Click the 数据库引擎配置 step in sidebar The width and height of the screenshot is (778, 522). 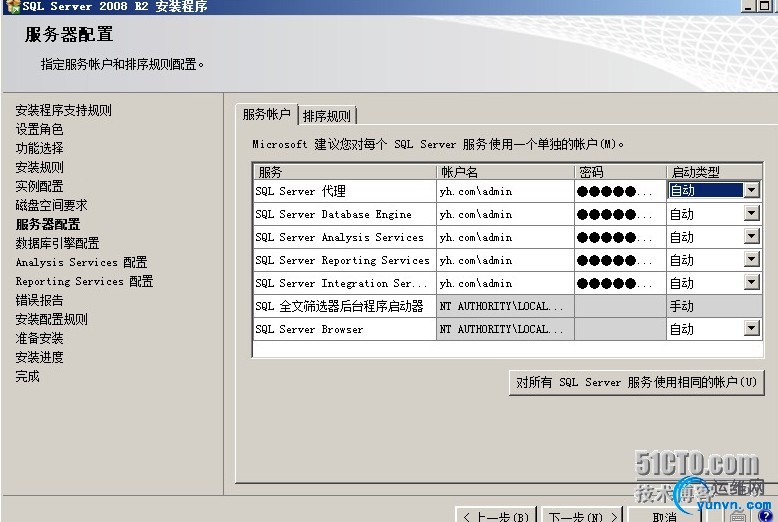[58, 243]
